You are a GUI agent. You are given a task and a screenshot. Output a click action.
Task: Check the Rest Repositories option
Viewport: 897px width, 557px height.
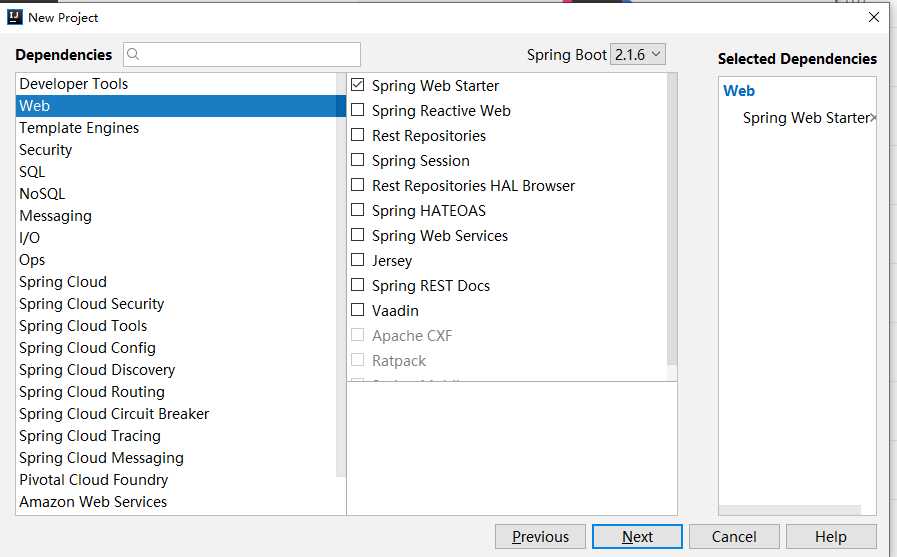coord(358,135)
